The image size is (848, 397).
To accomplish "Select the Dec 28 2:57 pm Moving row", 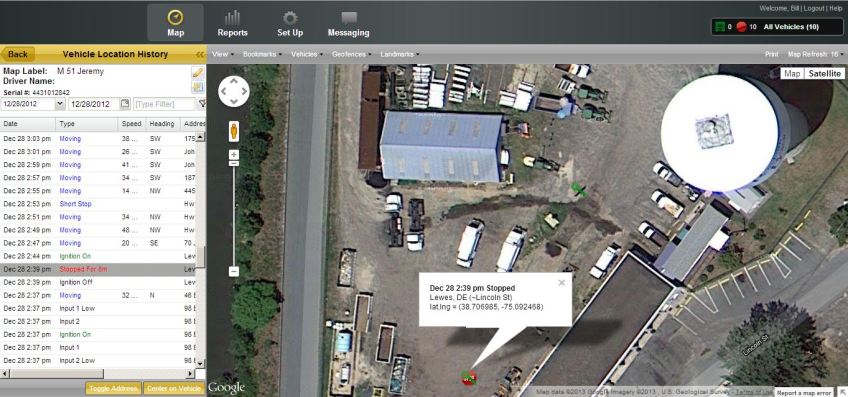I will click(97, 178).
